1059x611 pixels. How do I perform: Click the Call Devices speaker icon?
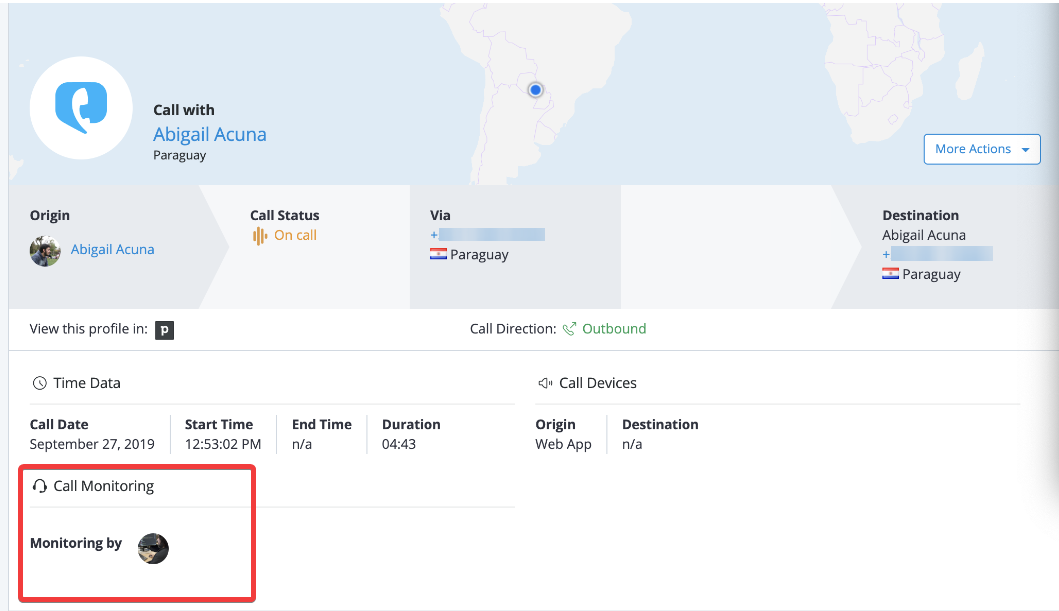coord(545,383)
